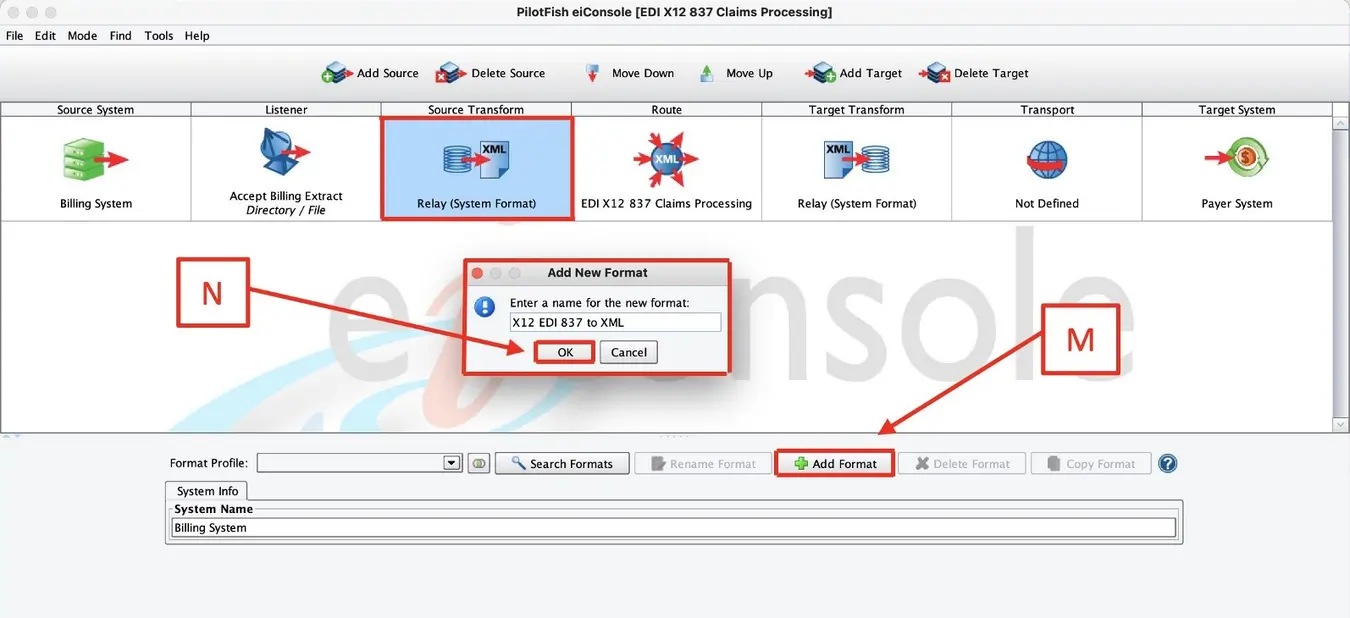Open the Edit menu
Image resolution: width=1350 pixels, height=618 pixels.
[45, 35]
